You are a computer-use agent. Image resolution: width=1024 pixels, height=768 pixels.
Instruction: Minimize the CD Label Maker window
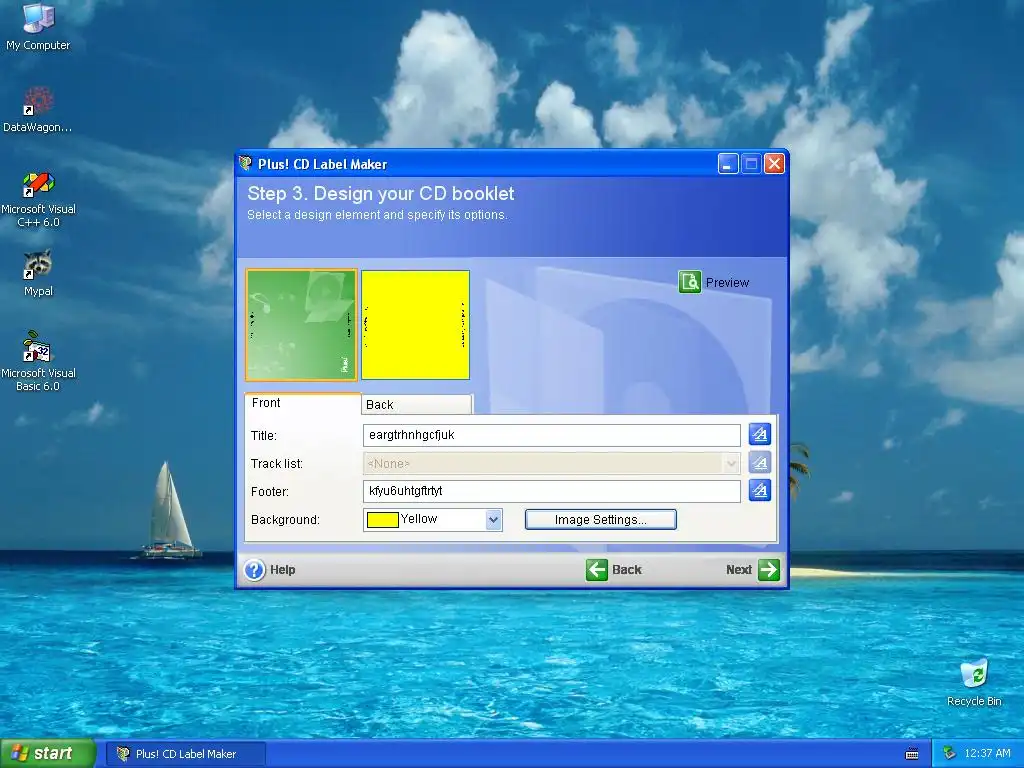click(728, 163)
